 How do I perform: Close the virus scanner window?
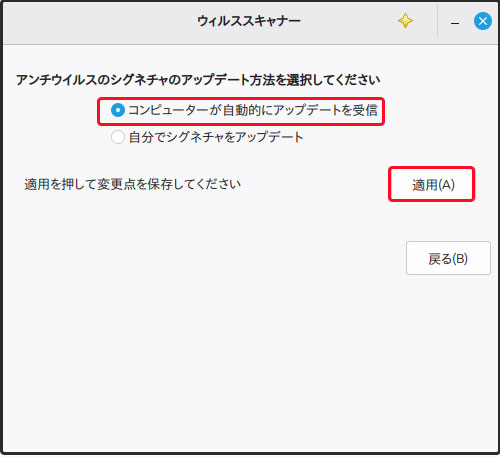click(x=482, y=21)
